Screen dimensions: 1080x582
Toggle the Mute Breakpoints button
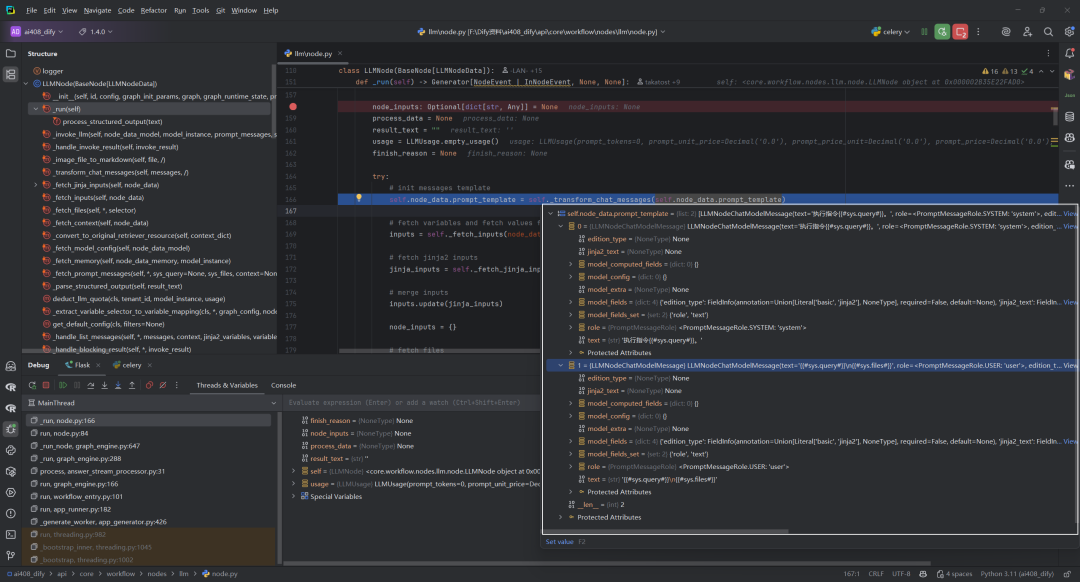[x=163, y=385]
